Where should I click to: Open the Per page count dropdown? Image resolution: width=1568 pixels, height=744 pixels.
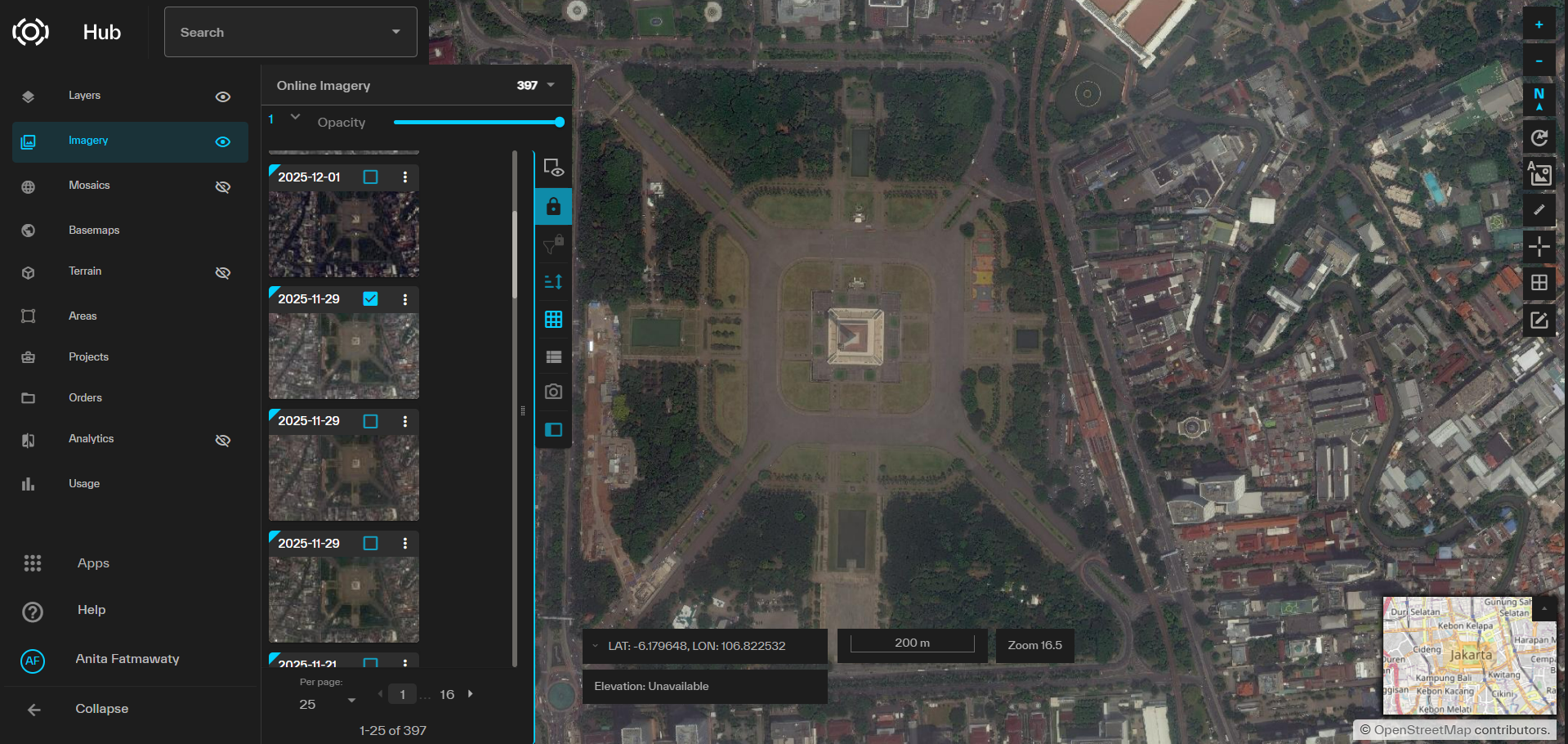click(x=352, y=701)
